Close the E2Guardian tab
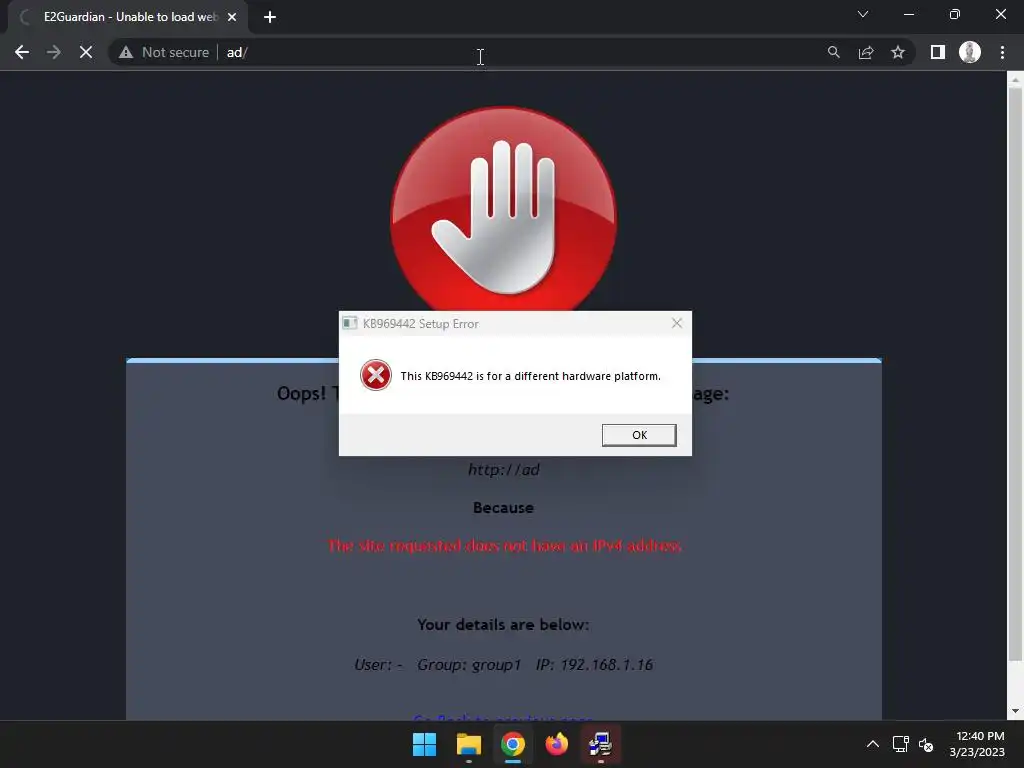 point(232,17)
